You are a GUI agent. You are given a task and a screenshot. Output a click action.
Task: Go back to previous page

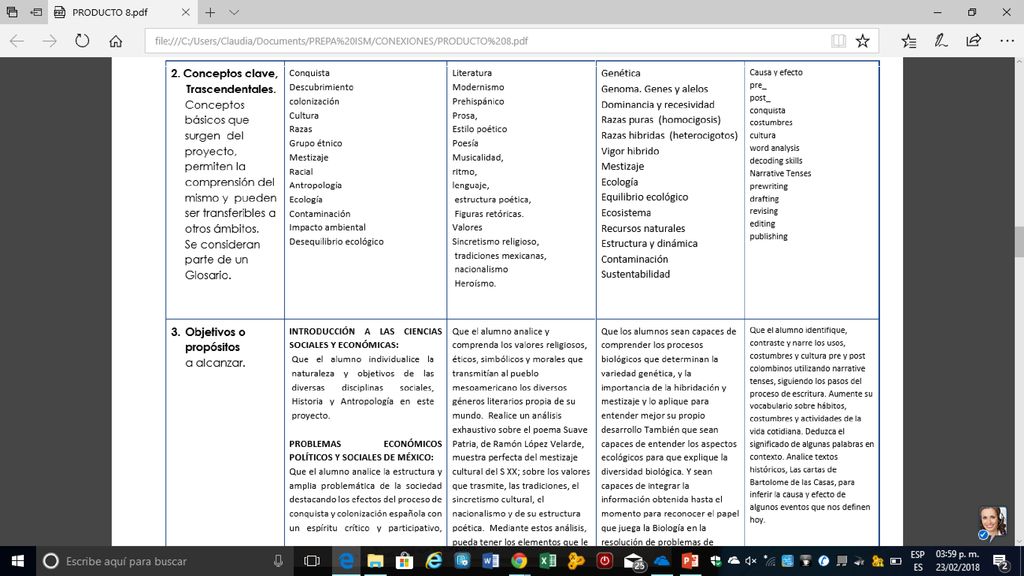17,40
